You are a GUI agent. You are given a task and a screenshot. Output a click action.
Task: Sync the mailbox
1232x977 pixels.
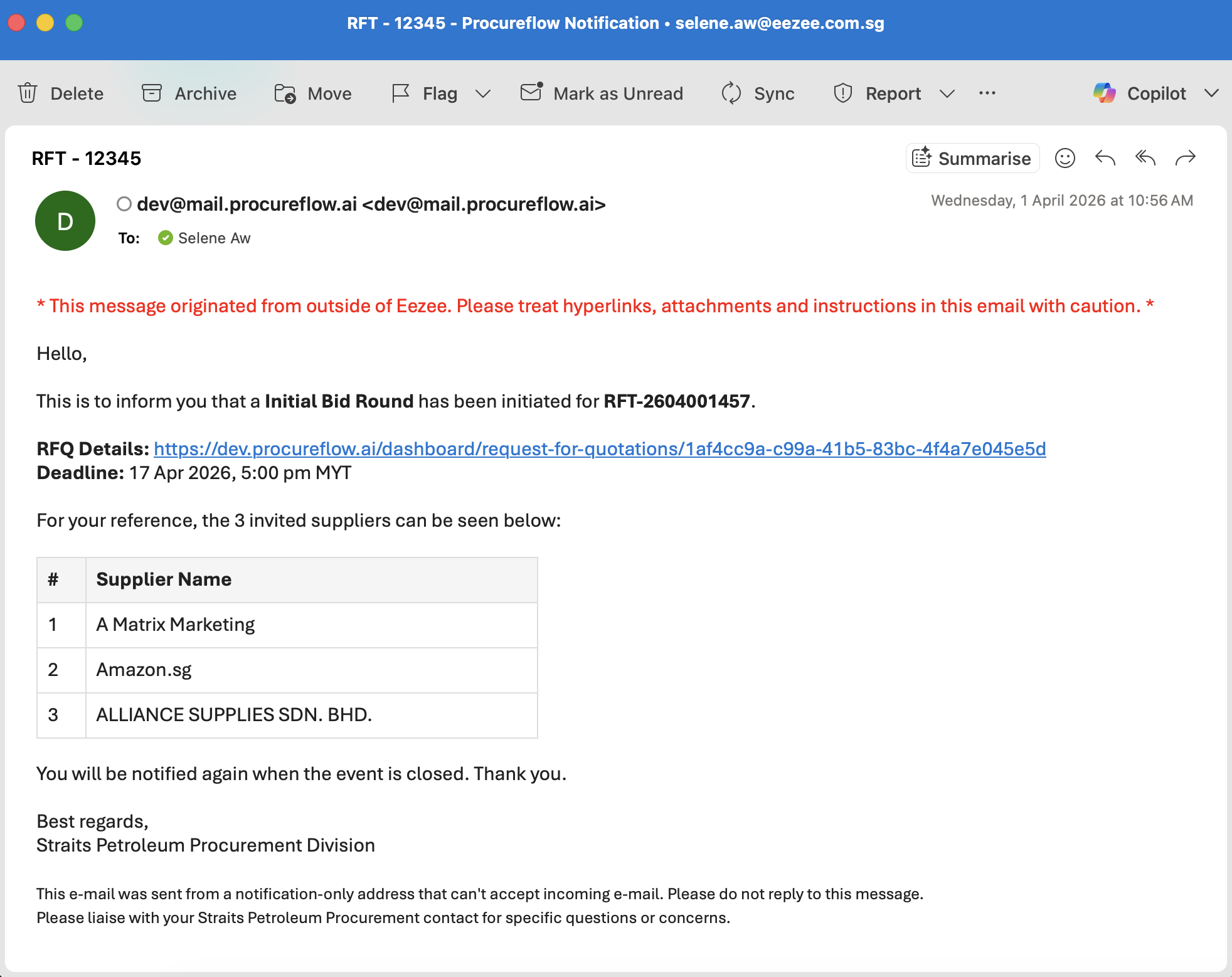[758, 93]
